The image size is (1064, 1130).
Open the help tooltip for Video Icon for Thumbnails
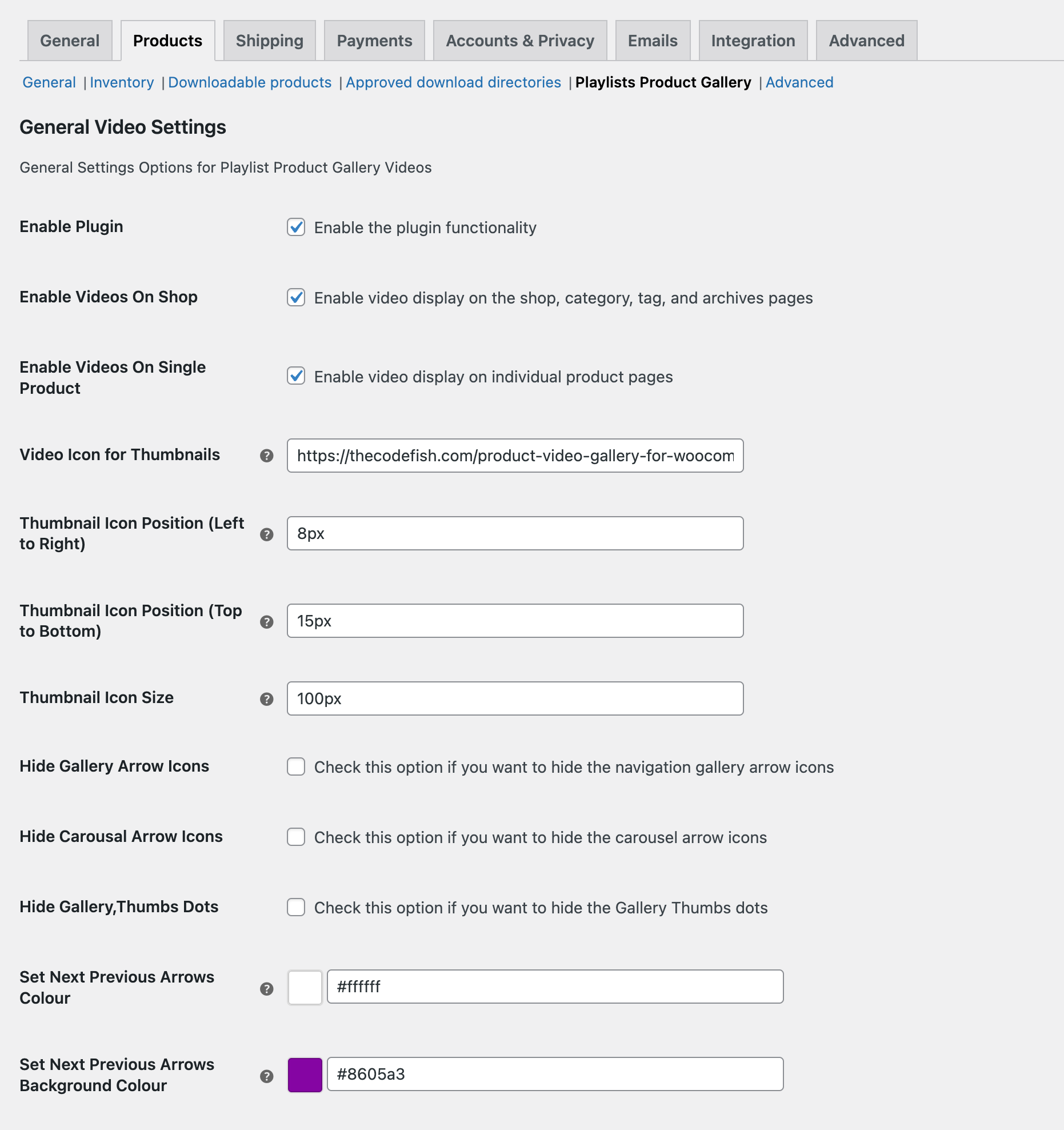(266, 456)
